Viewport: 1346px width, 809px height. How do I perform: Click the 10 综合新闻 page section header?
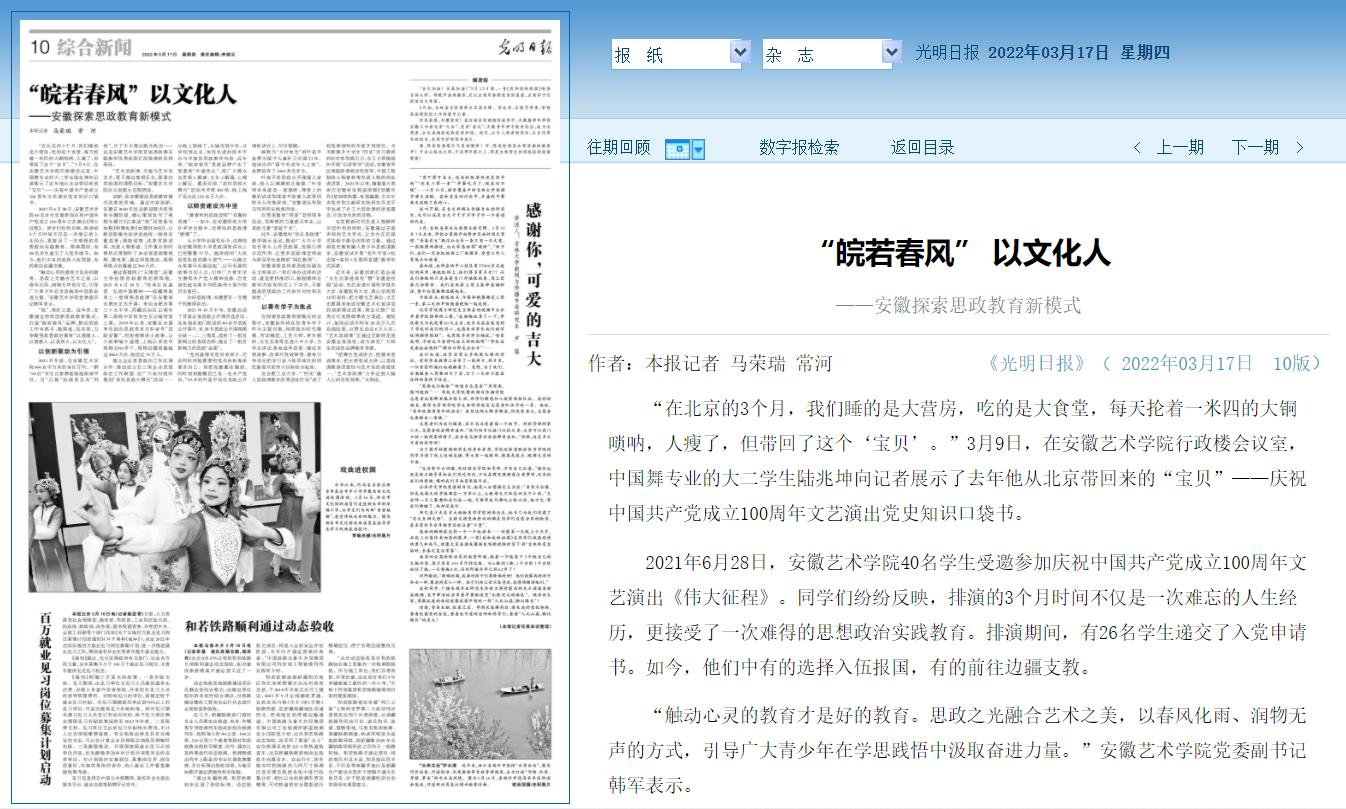tap(80, 46)
